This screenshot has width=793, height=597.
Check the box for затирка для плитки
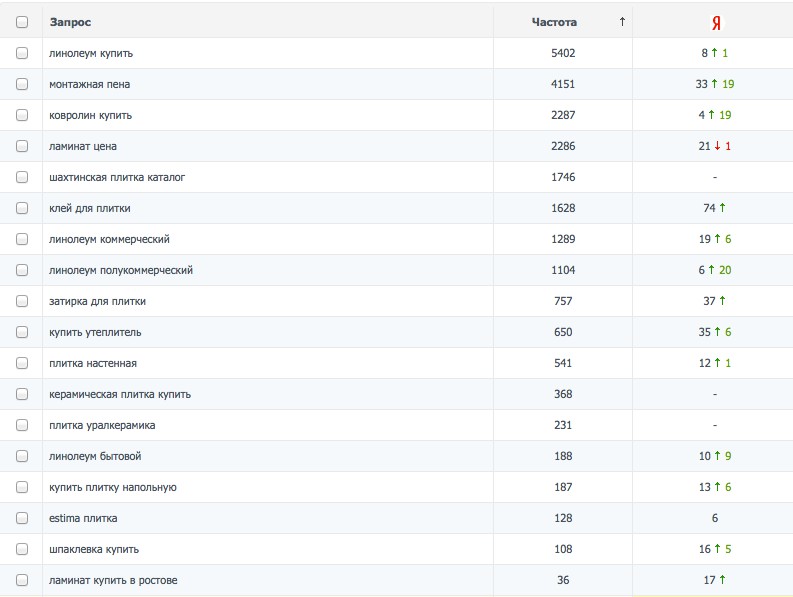[x=22, y=301]
